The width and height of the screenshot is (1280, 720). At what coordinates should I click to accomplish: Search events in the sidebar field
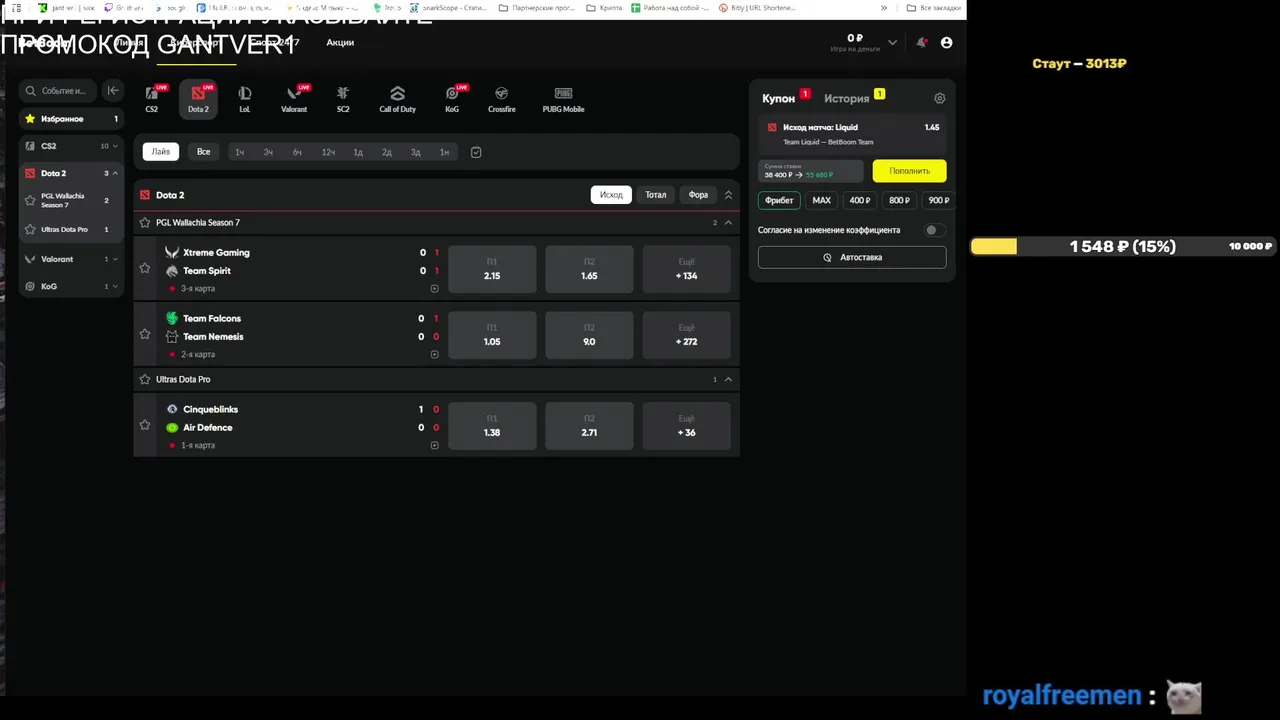click(x=58, y=90)
